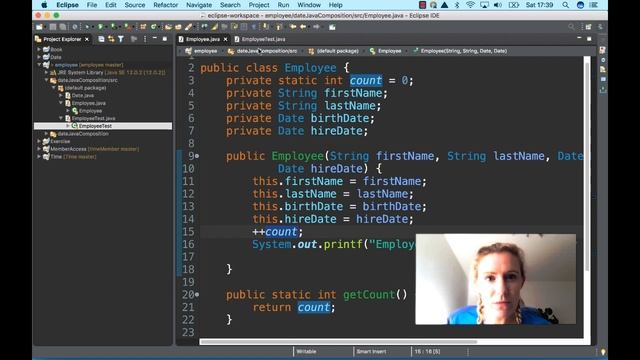Close the Project Explorer view tab

tap(87, 39)
